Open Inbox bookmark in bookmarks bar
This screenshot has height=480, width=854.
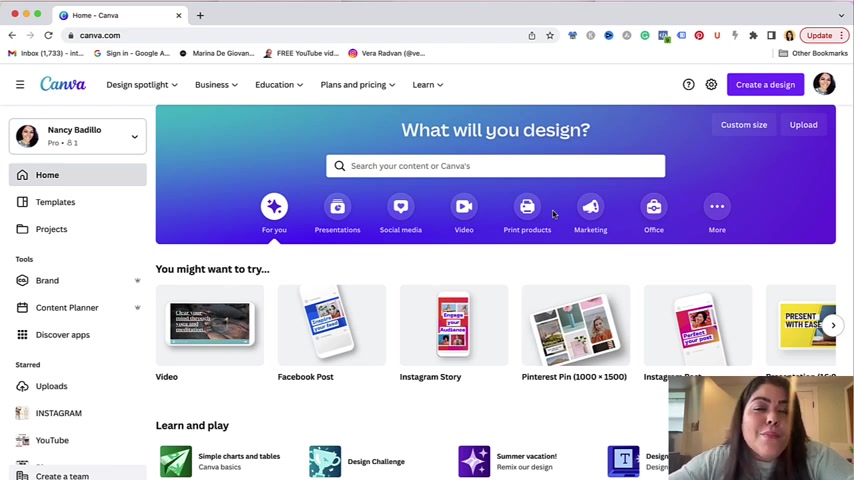click(46, 53)
